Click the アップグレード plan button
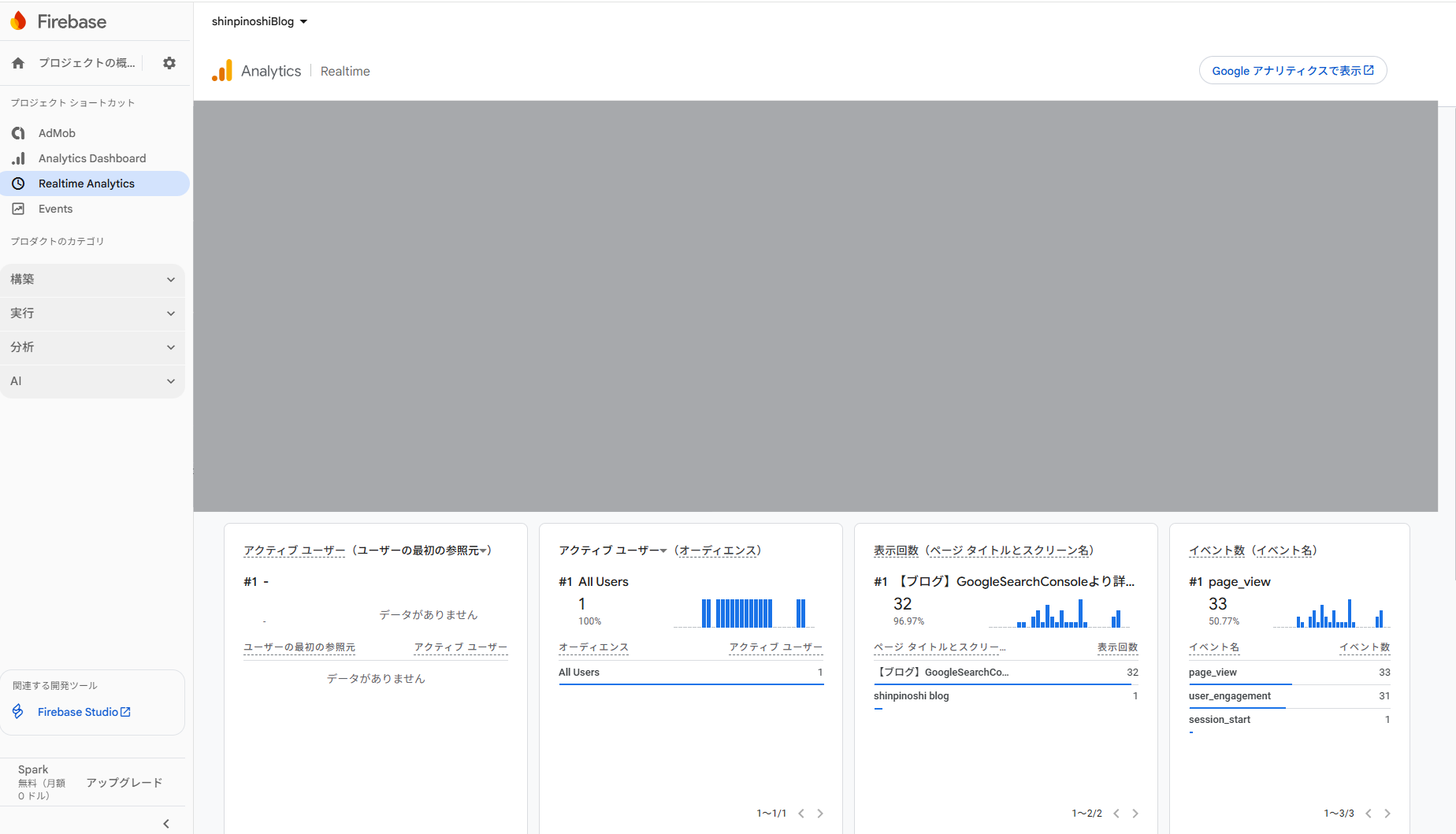Viewport: 1456px width, 834px height. point(124,782)
